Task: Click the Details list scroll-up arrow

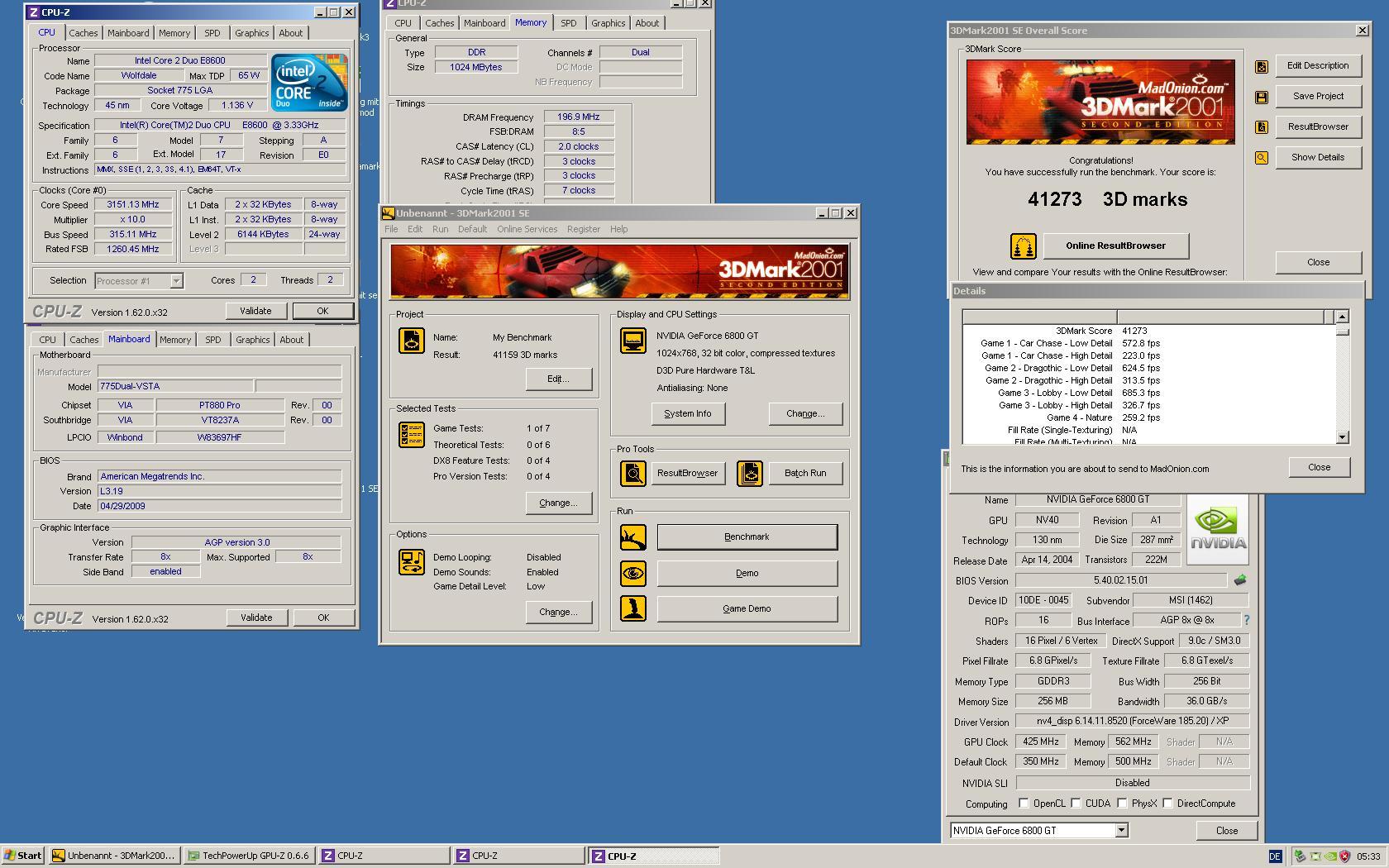Action: coord(1342,317)
